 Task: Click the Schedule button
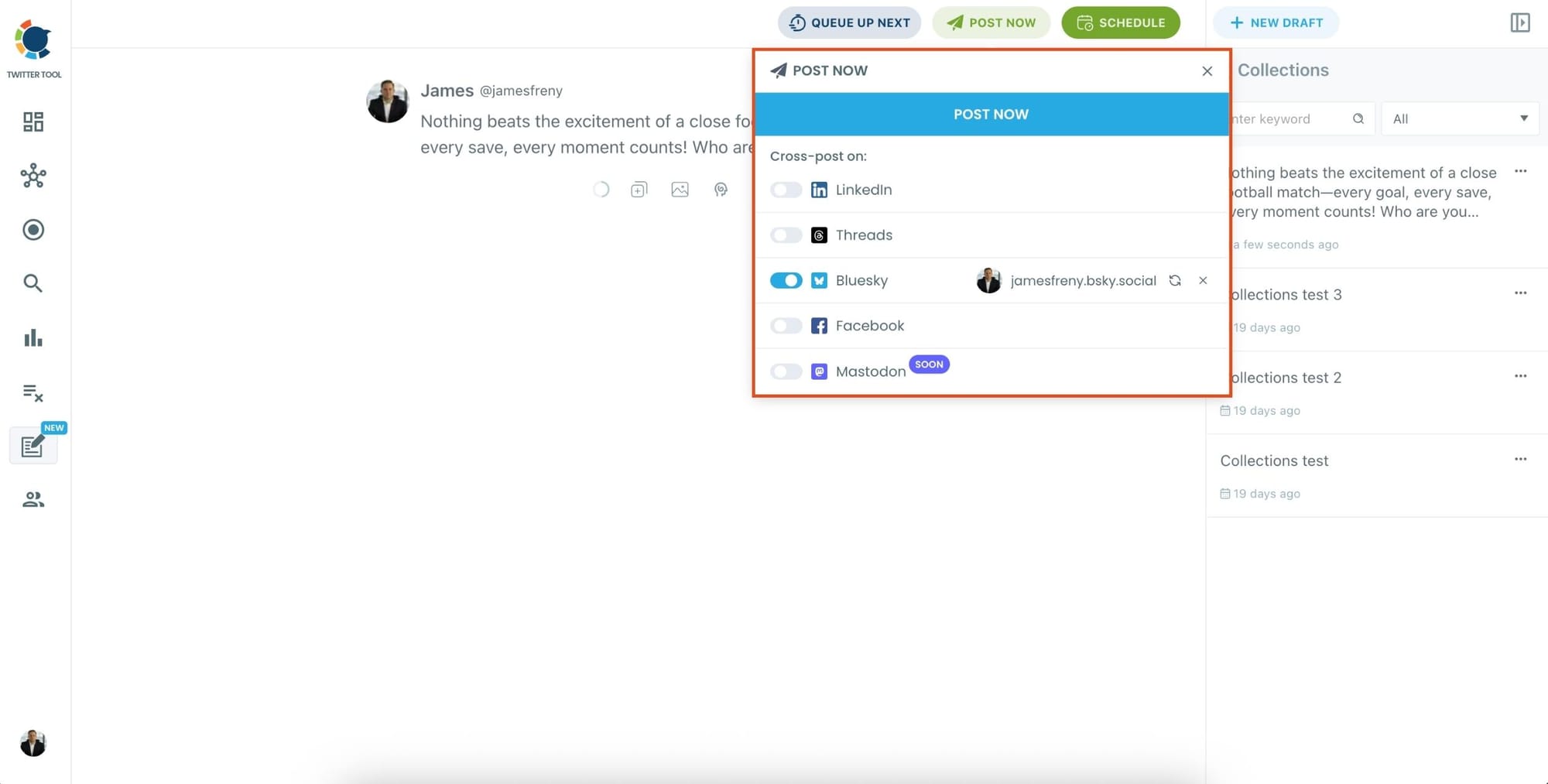pyautogui.click(x=1121, y=22)
